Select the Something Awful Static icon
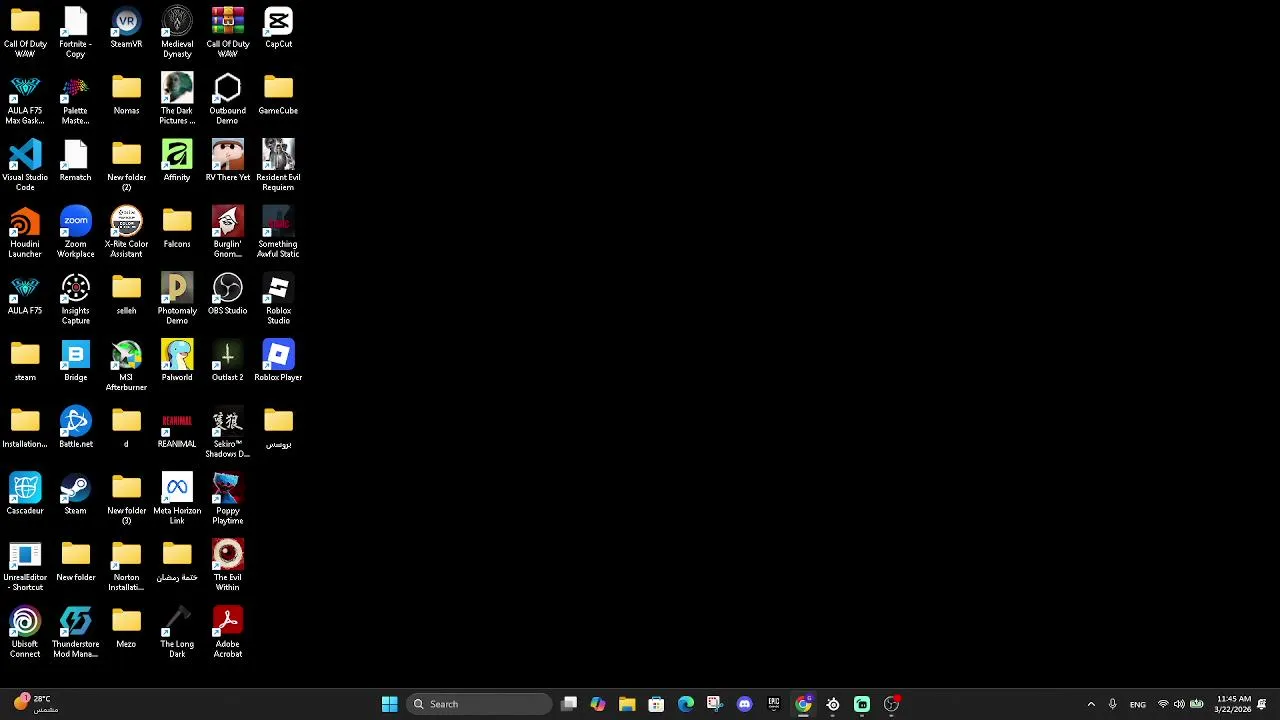Image resolution: width=1280 pixels, height=720 pixels. [x=278, y=233]
